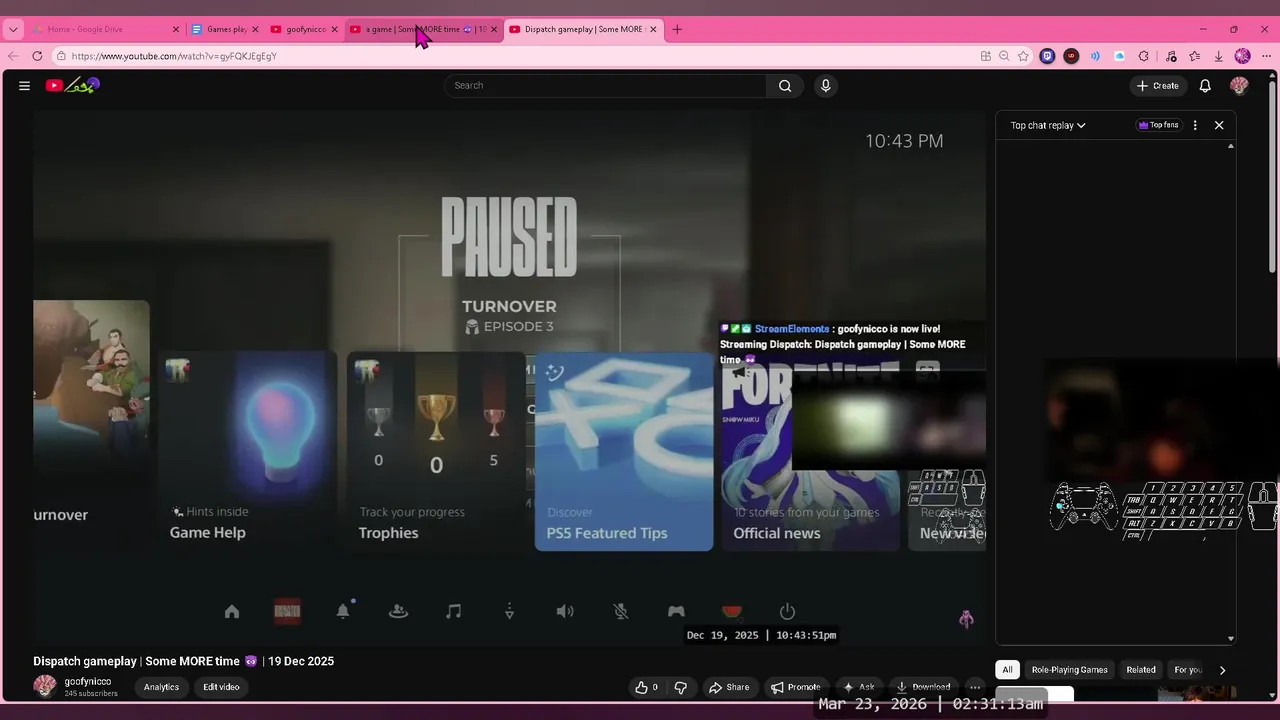Open the browser favorites list icon
1280x720 pixels.
click(x=1195, y=56)
